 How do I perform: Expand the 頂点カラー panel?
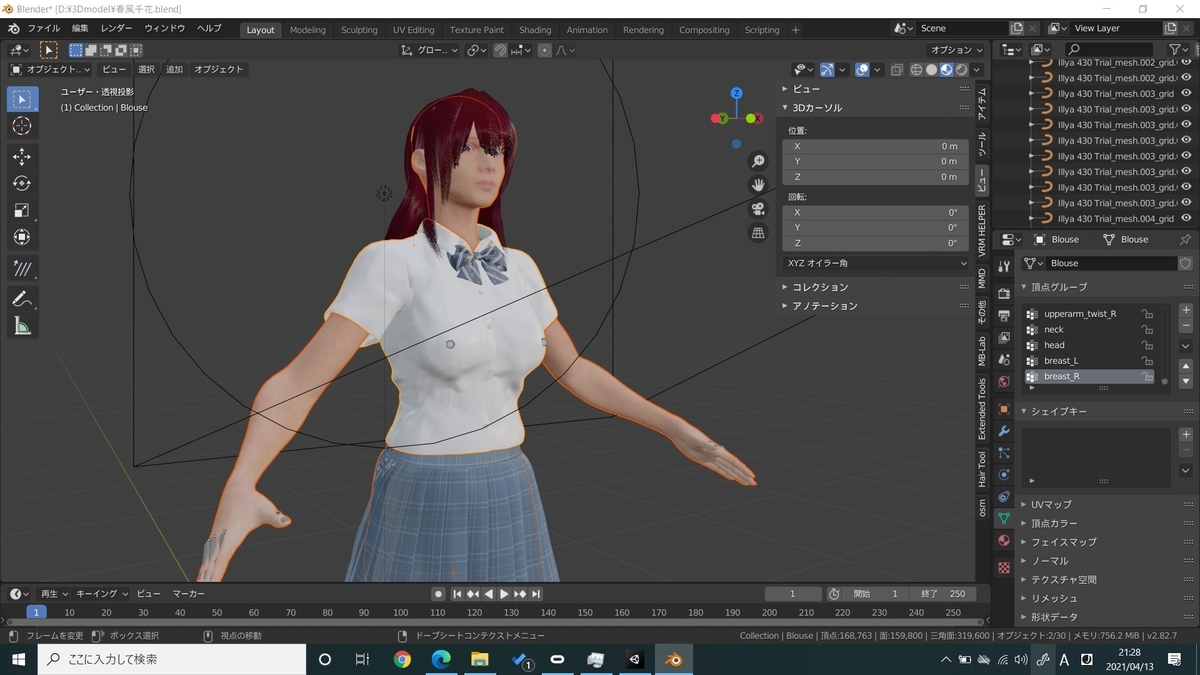(1053, 523)
